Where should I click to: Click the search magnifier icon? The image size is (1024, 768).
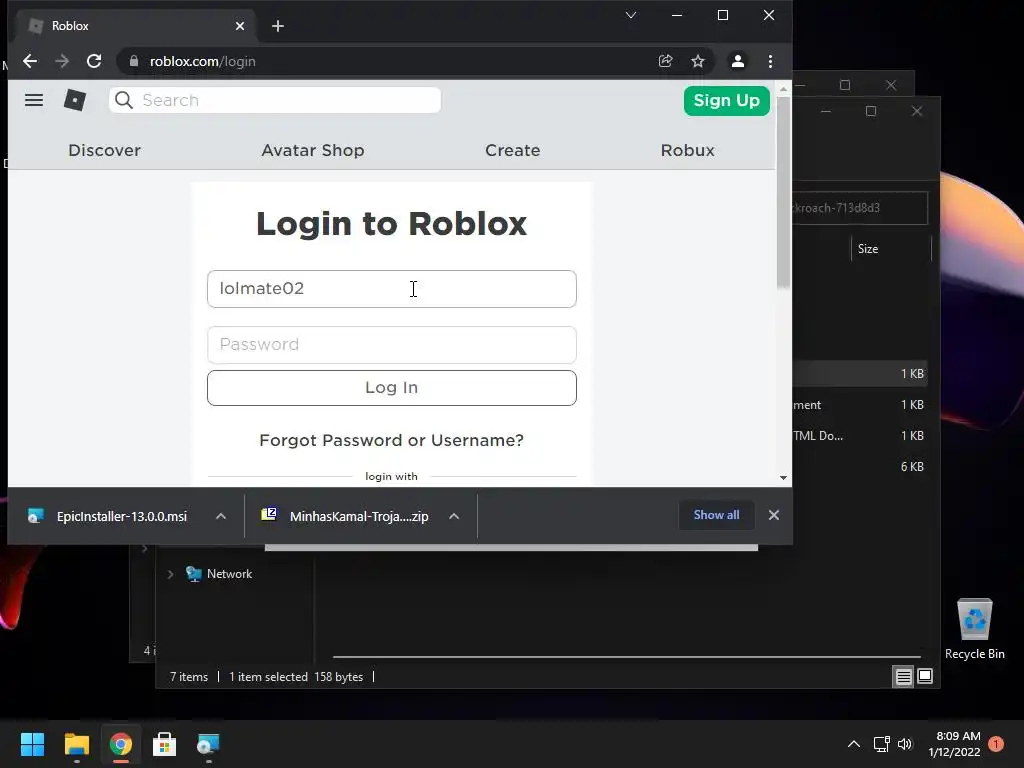[x=123, y=100]
